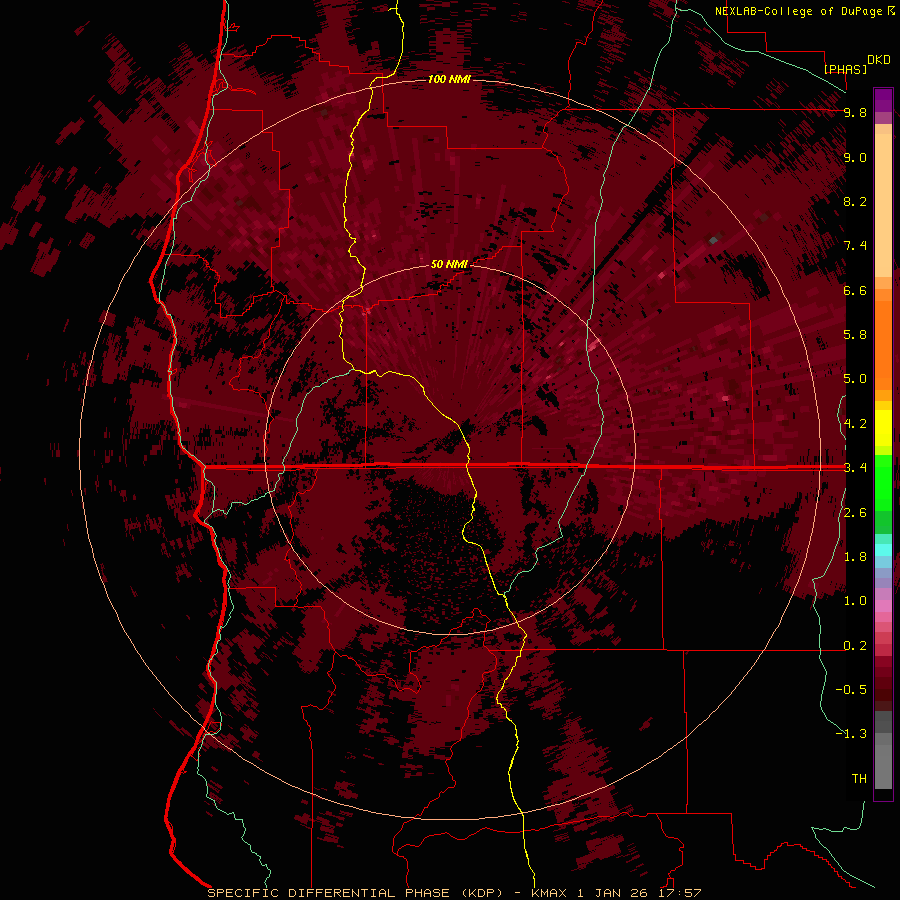
Task: Click the 5.0 value on the scale
Action: click(x=855, y=379)
